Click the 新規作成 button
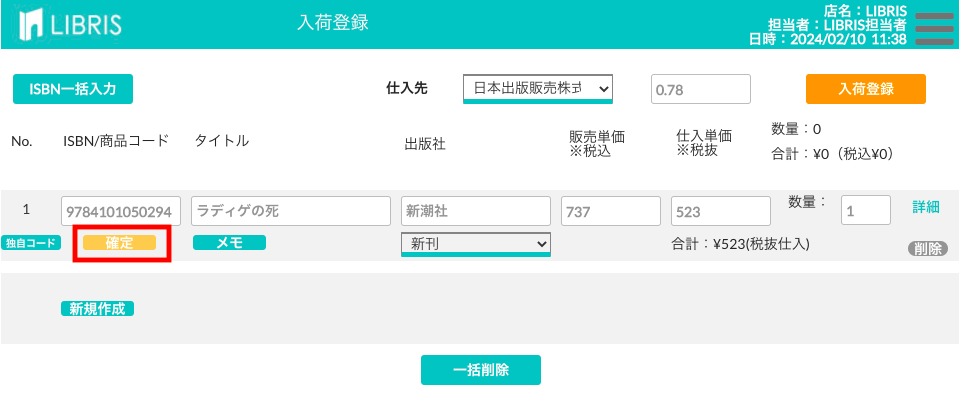The width and height of the screenshot is (959, 402). (x=97, y=309)
